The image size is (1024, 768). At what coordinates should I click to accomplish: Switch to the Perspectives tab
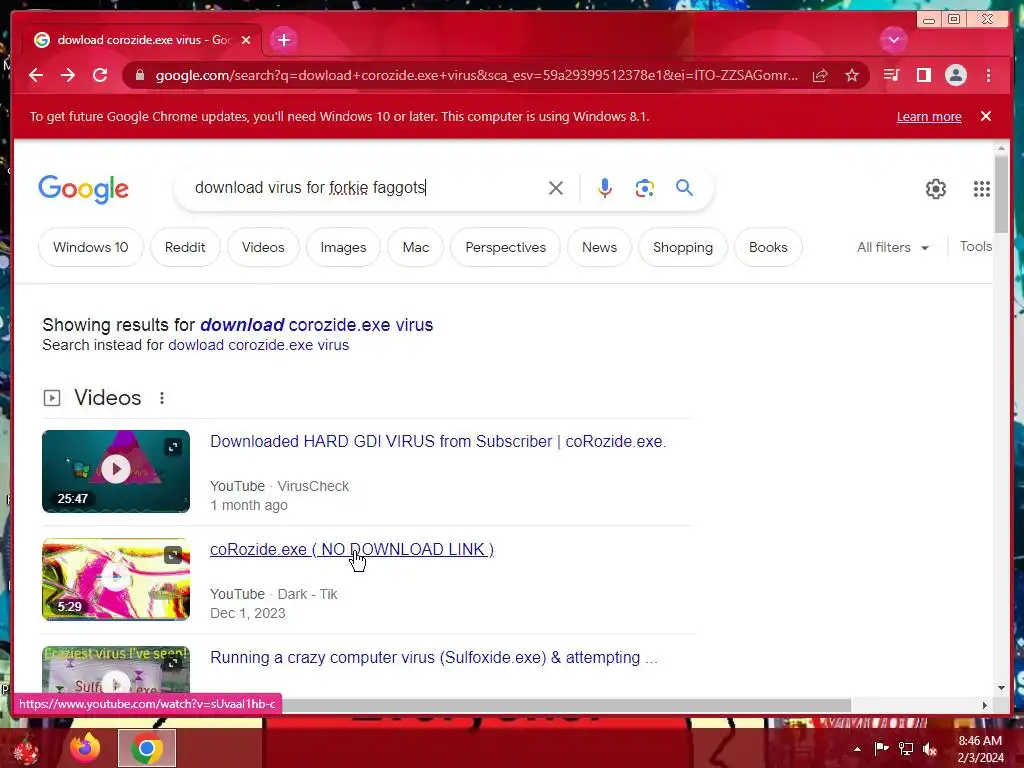(x=505, y=248)
